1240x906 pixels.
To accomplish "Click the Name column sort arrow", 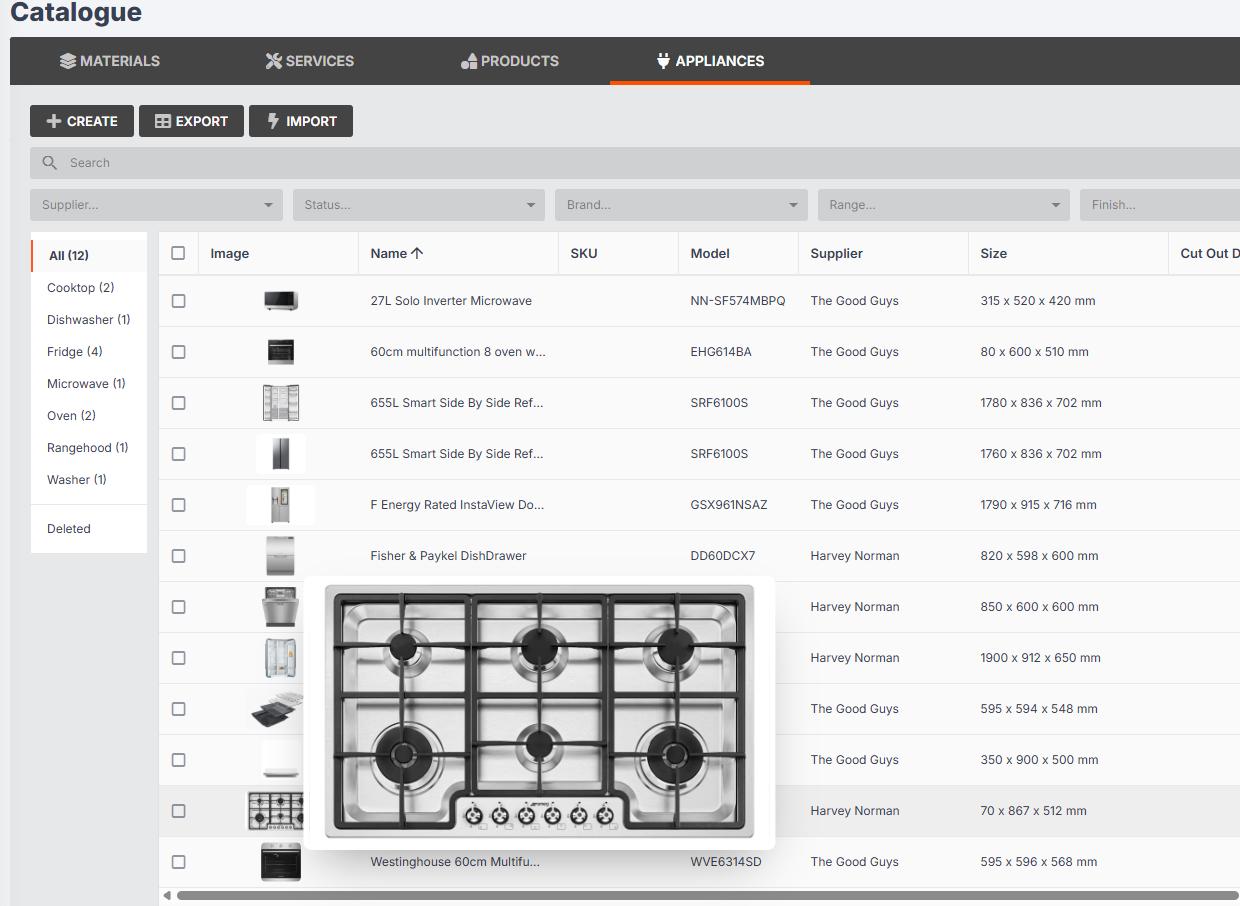I will 417,254.
